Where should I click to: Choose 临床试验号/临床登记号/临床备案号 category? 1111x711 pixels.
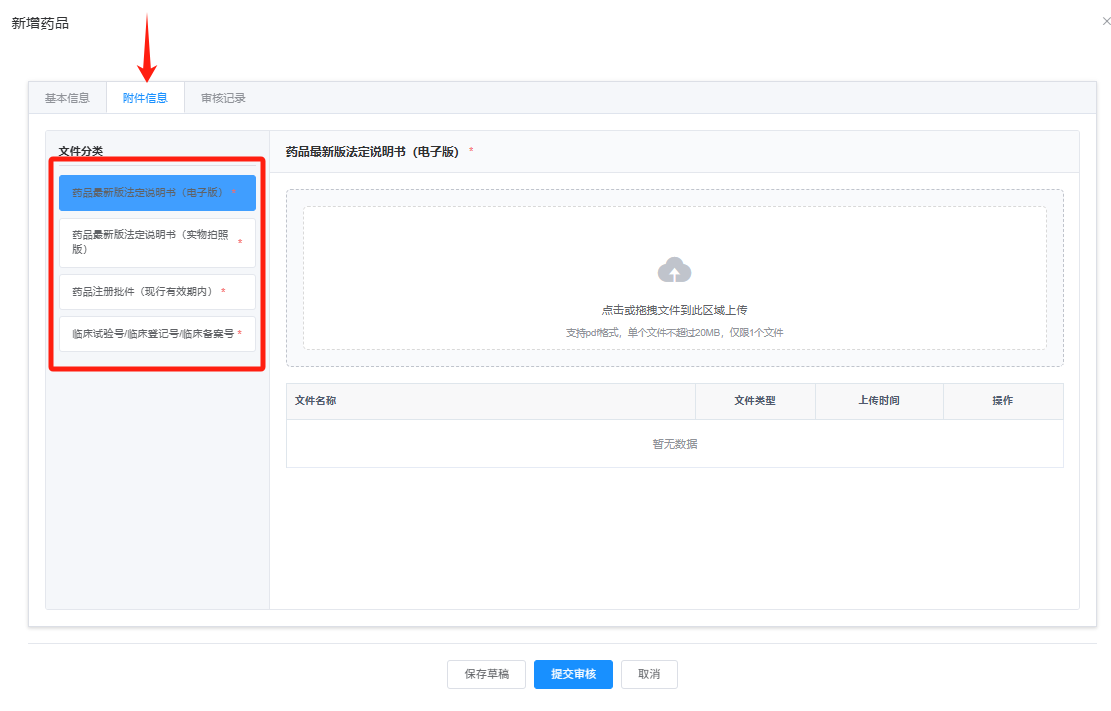(x=157, y=334)
